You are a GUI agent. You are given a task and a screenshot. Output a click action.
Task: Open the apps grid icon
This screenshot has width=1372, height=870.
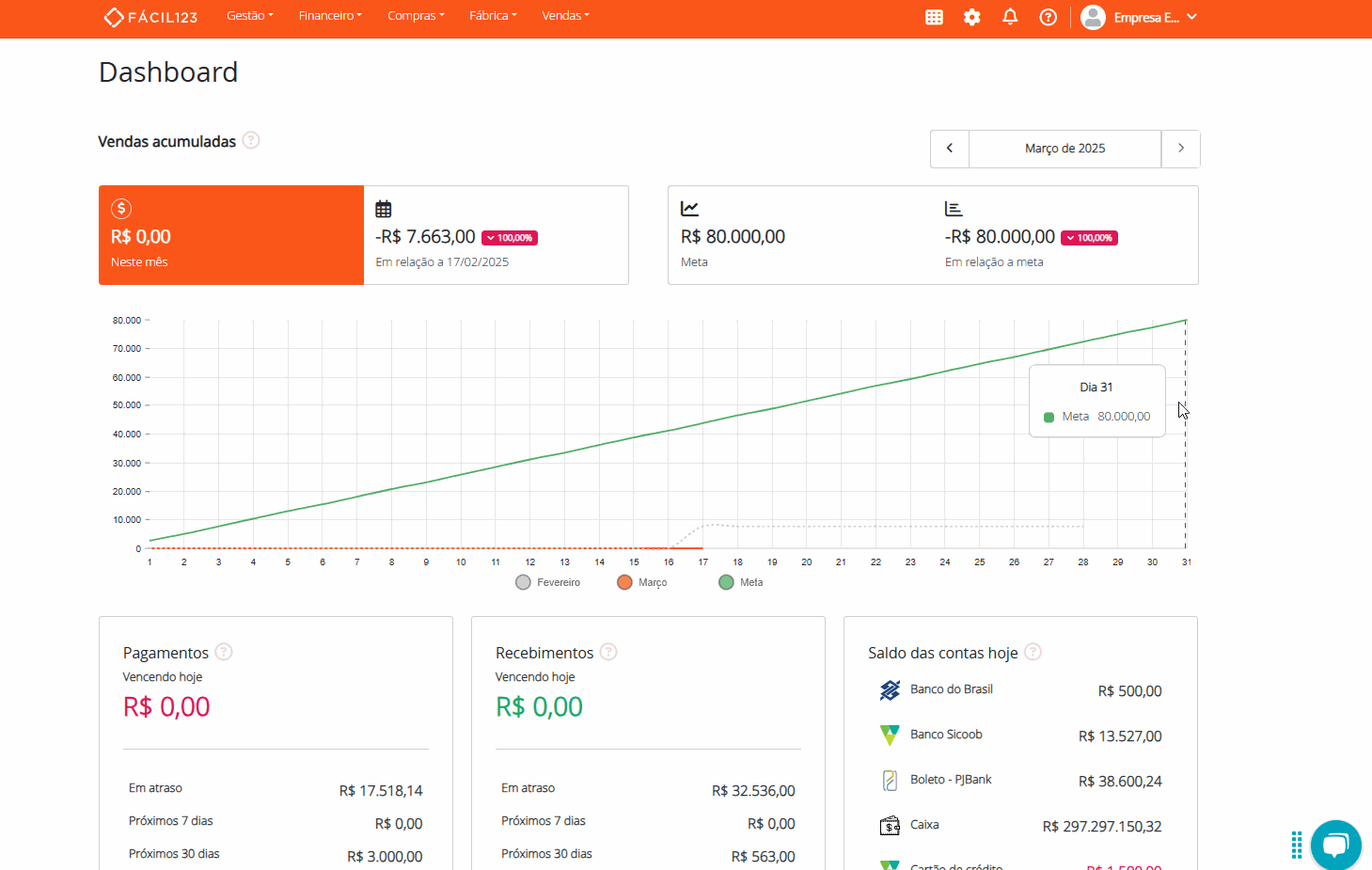(x=934, y=17)
